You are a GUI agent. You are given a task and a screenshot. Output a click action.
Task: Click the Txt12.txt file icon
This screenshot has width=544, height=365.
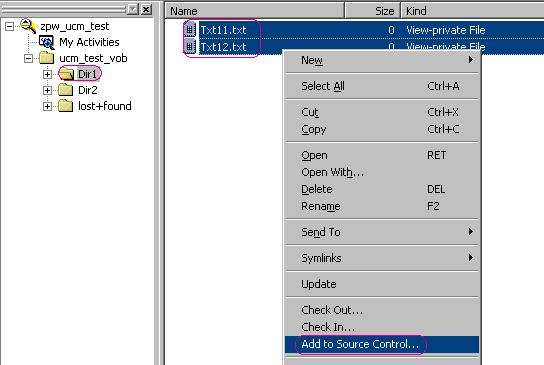(189, 46)
